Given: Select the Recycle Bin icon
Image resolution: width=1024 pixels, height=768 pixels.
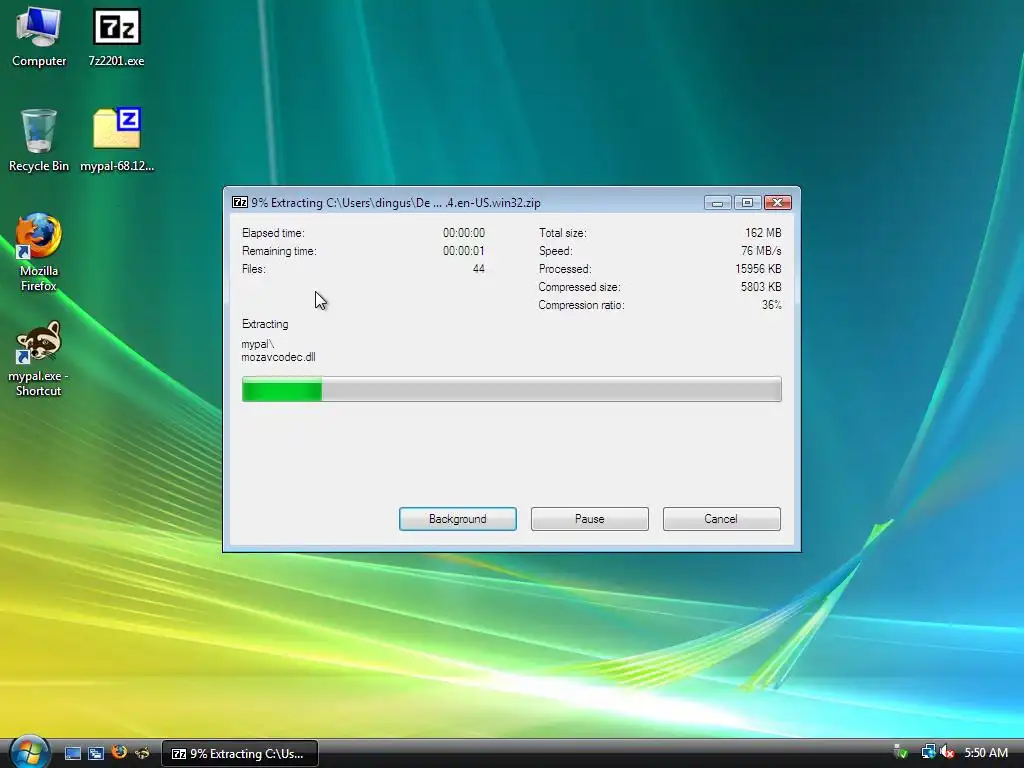Looking at the screenshot, I should pyautogui.click(x=39, y=140).
